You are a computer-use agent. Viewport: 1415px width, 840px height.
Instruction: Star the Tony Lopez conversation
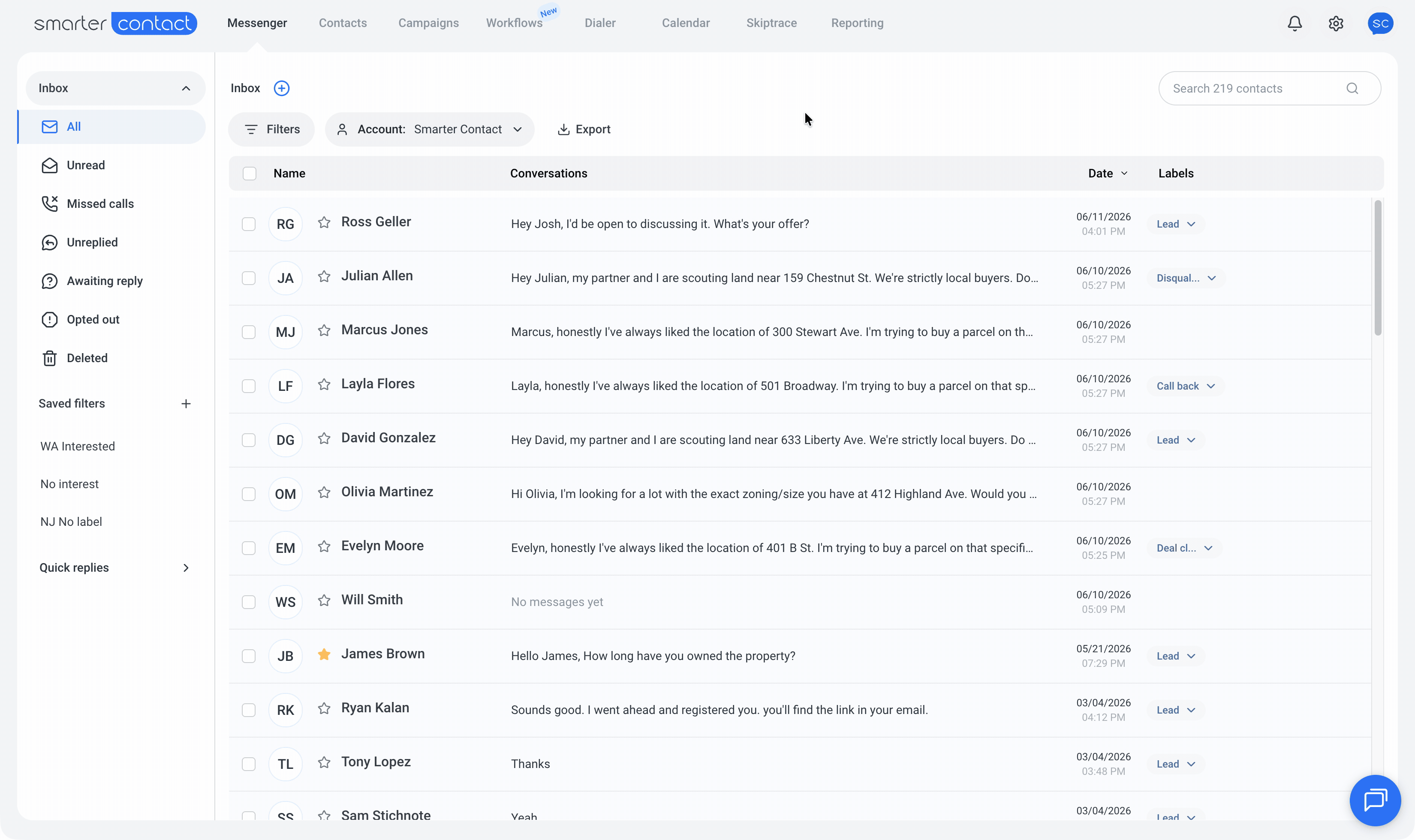(324, 762)
